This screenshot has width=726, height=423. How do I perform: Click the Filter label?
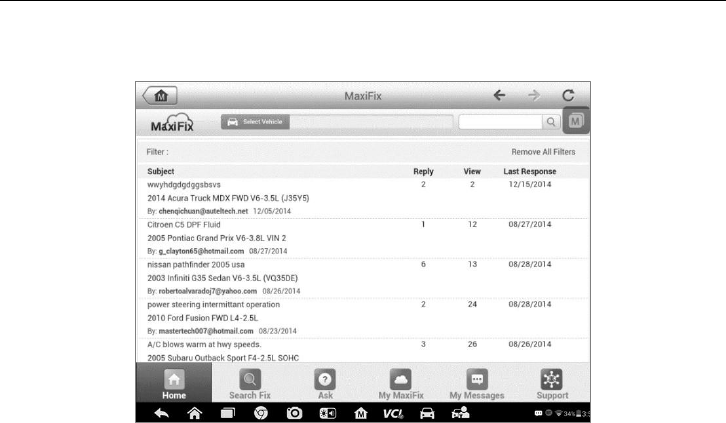(157, 152)
